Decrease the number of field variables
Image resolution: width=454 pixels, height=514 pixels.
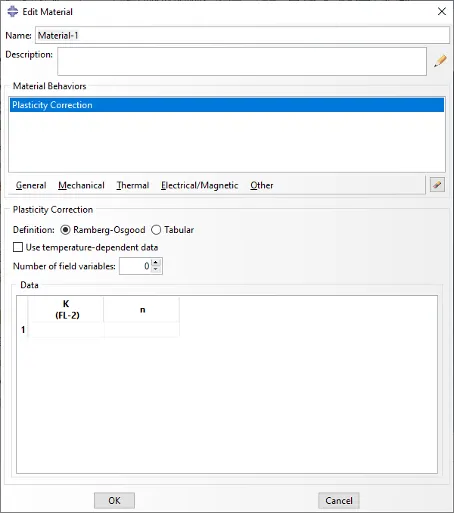click(156, 269)
